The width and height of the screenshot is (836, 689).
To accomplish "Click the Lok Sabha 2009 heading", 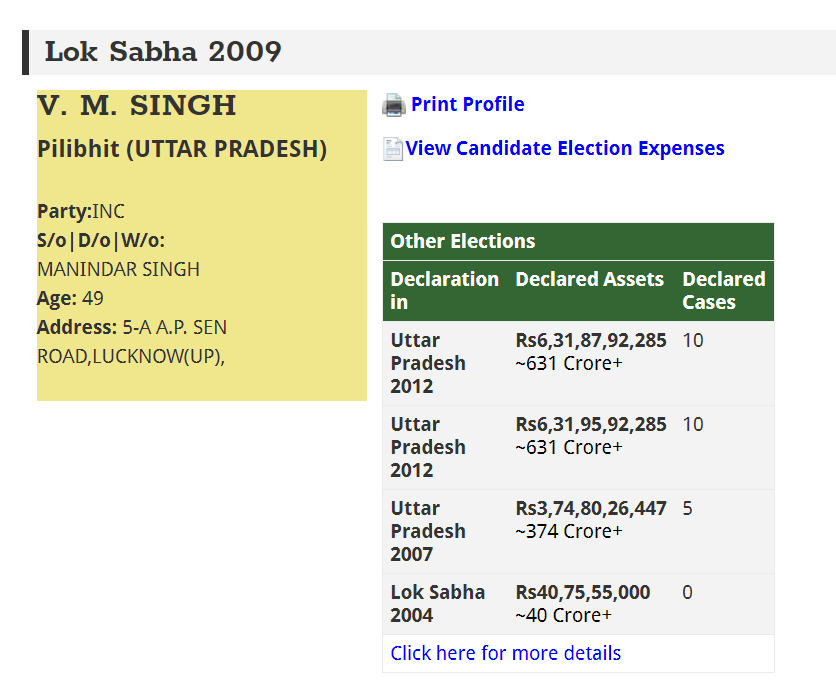I will 163,52.
